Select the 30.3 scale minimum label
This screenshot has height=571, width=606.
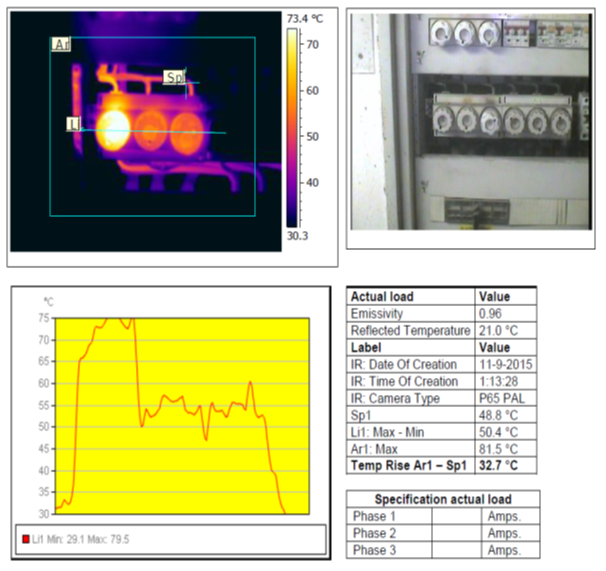(x=297, y=235)
